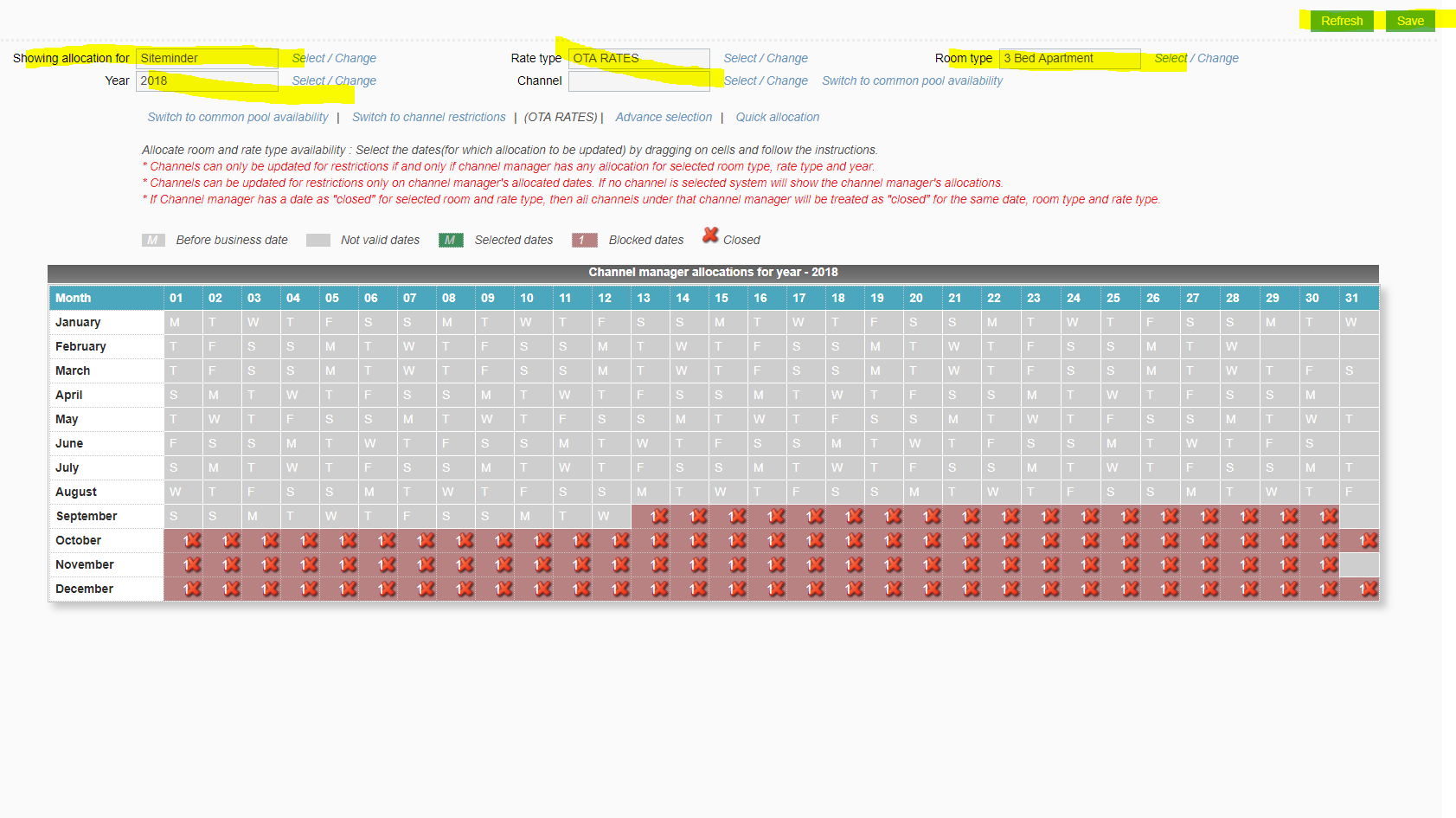Select closed icon on September 25

[1130, 516]
